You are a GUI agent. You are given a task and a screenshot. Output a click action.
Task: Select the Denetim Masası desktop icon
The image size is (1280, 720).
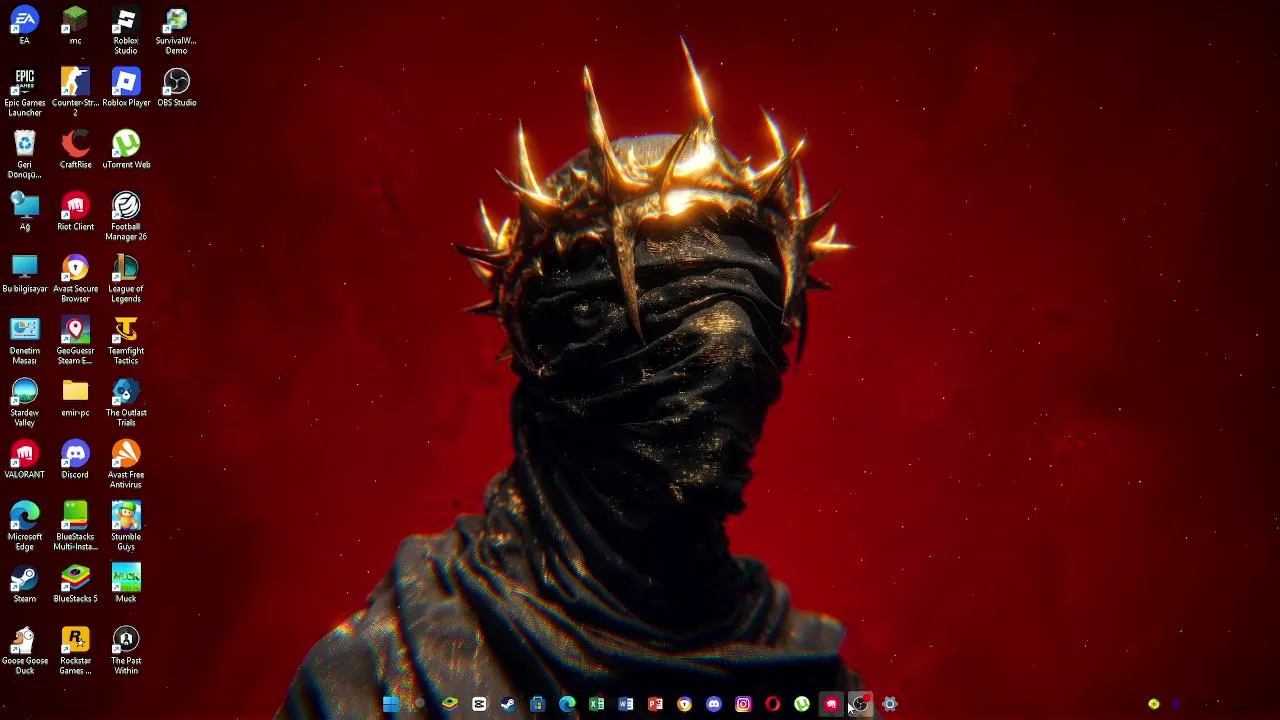pos(25,341)
